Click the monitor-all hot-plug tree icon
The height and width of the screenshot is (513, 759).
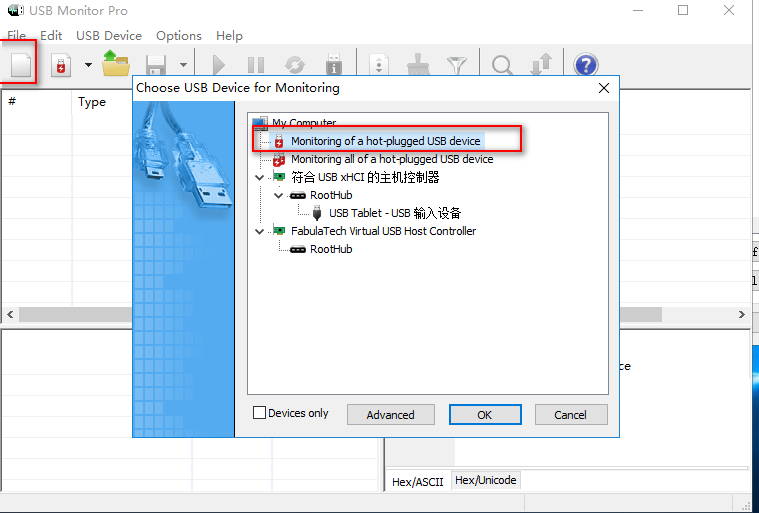point(279,159)
